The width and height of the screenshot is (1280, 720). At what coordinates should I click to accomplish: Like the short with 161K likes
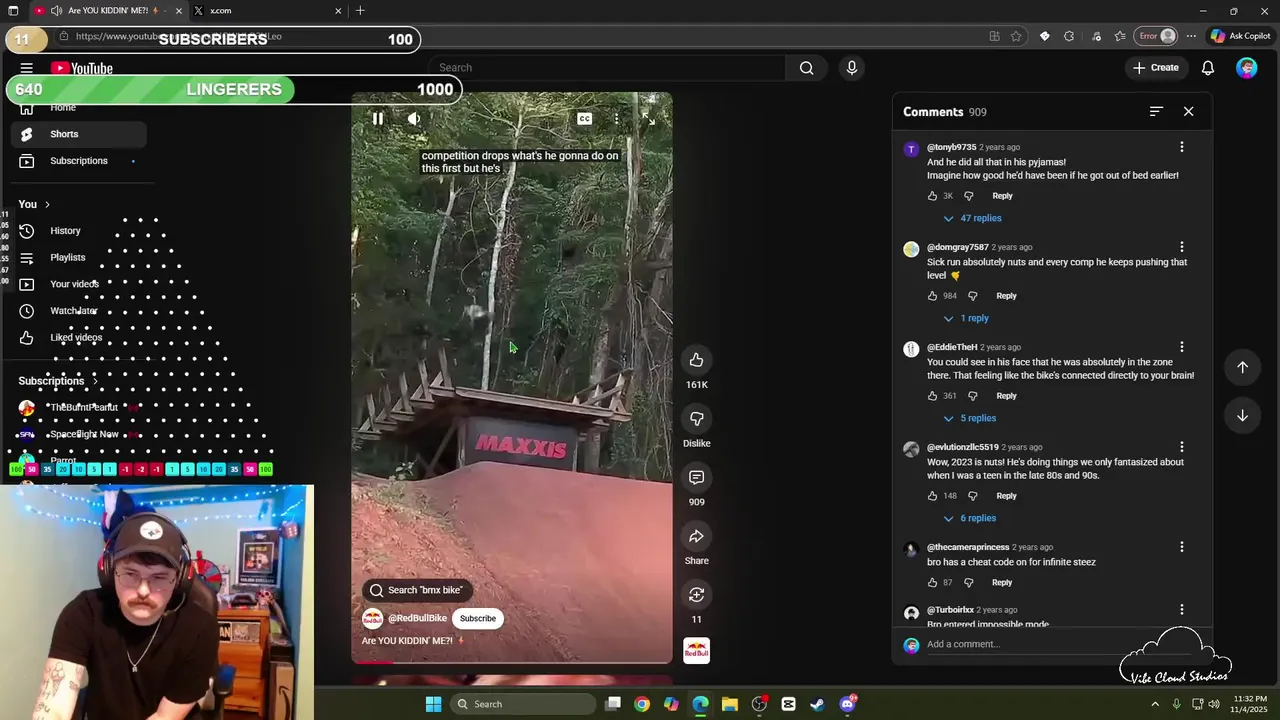point(696,360)
